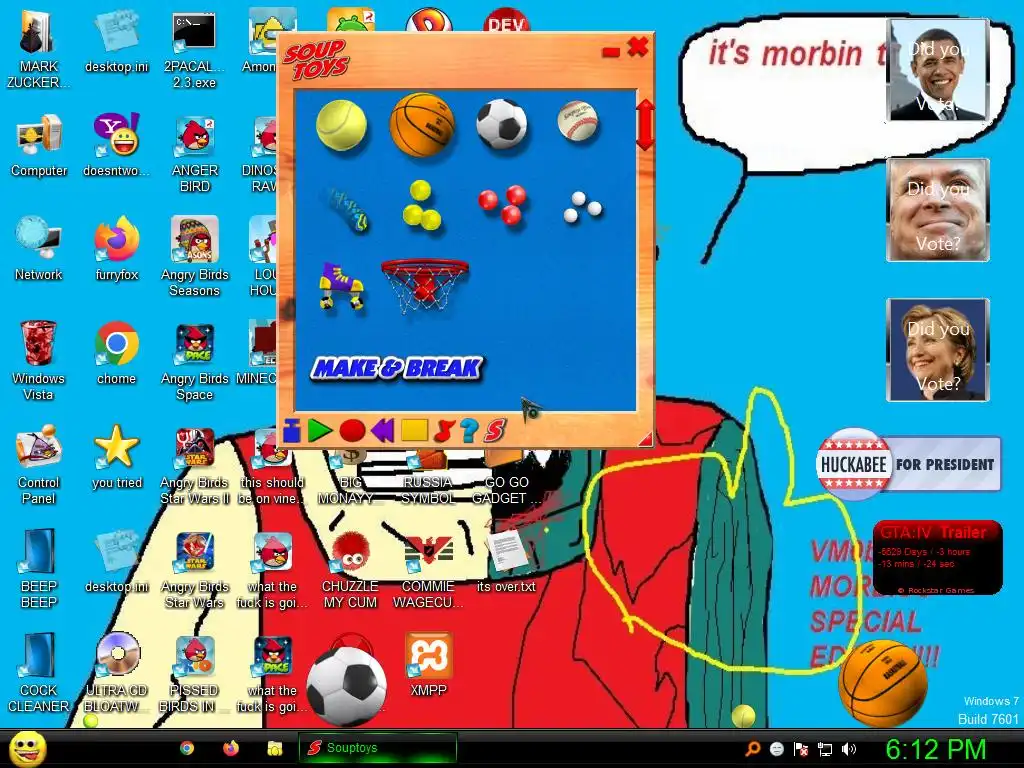The height and width of the screenshot is (768, 1024).
Task: Click the Hillary Clinton Did you Vote gadget
Action: pos(938,349)
